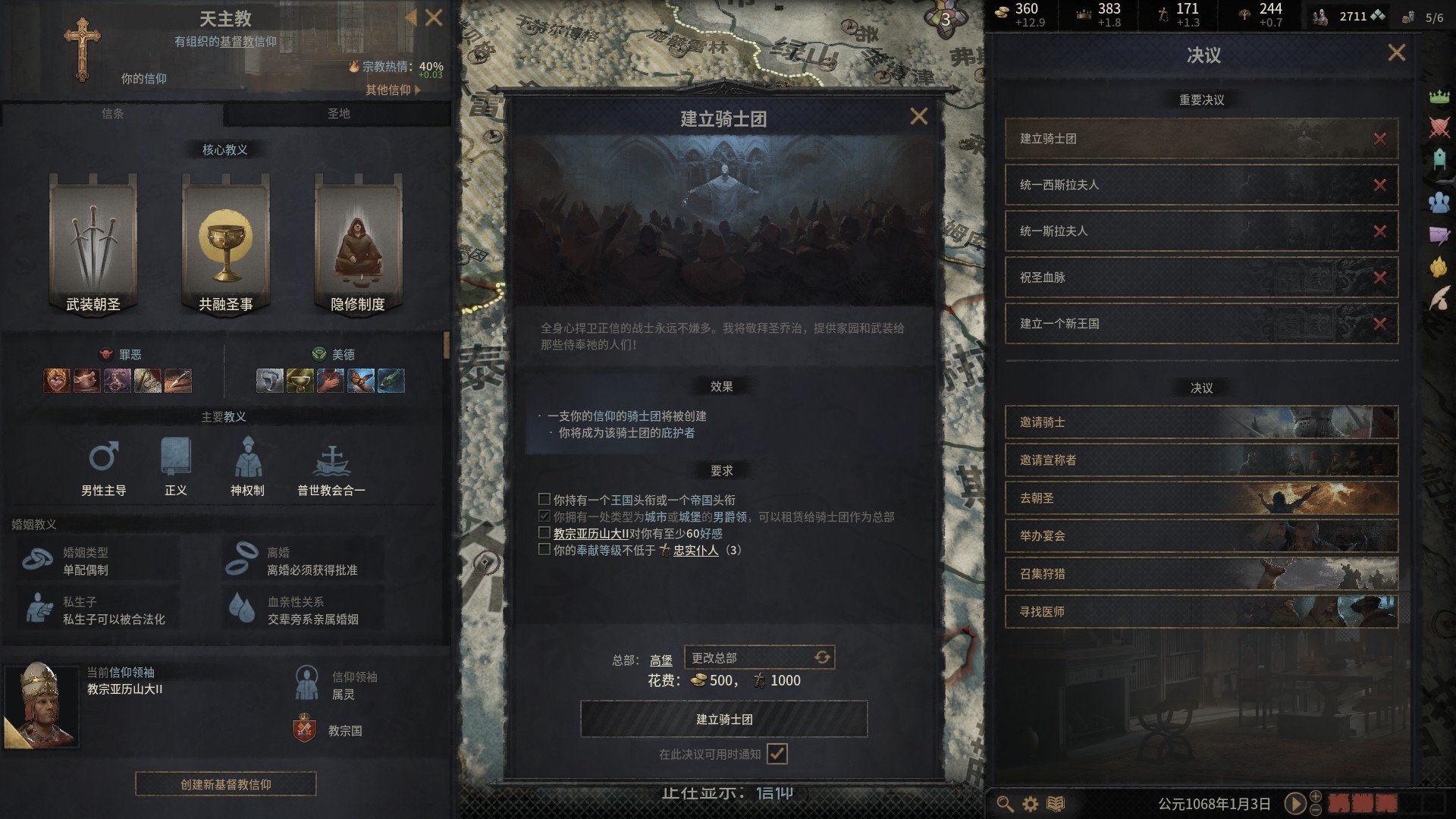Expand 其他信仰 arrow
This screenshot has width=1456, height=819.
tap(417, 89)
